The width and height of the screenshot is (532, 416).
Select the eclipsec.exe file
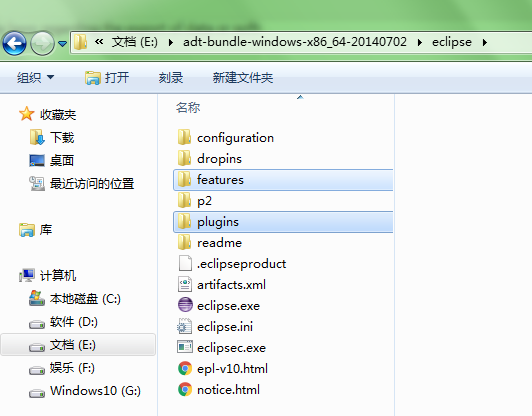[231, 348]
